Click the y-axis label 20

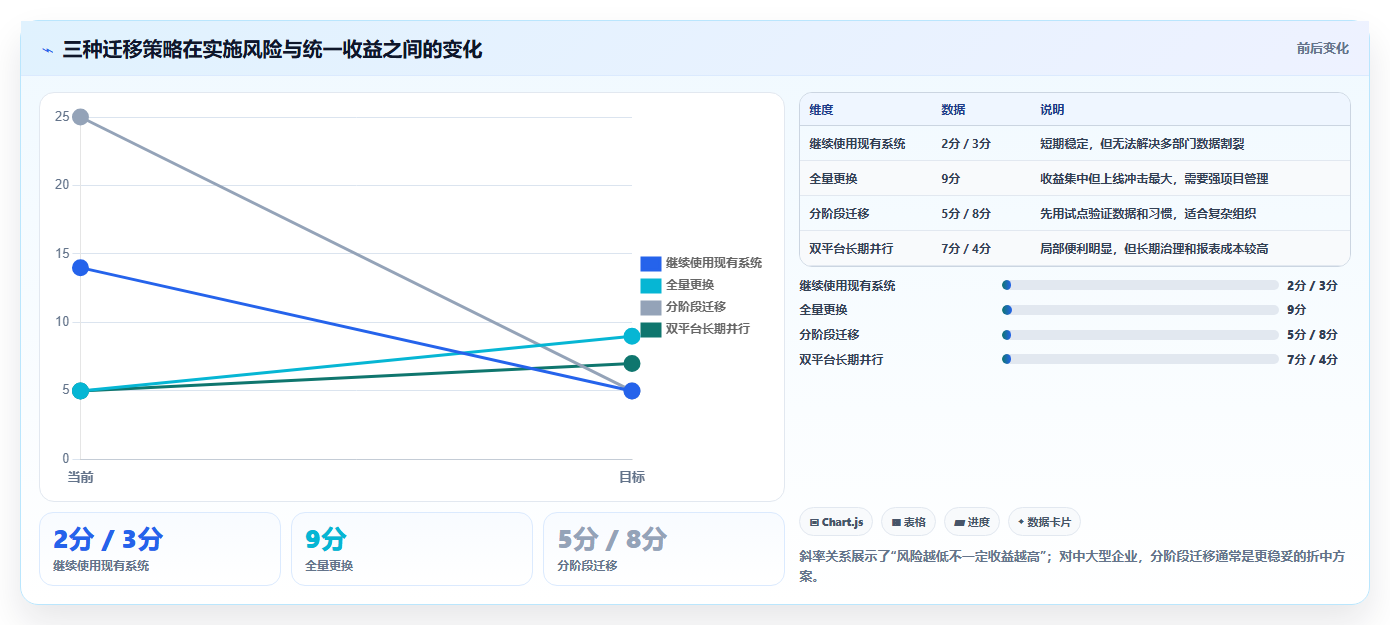(x=62, y=185)
